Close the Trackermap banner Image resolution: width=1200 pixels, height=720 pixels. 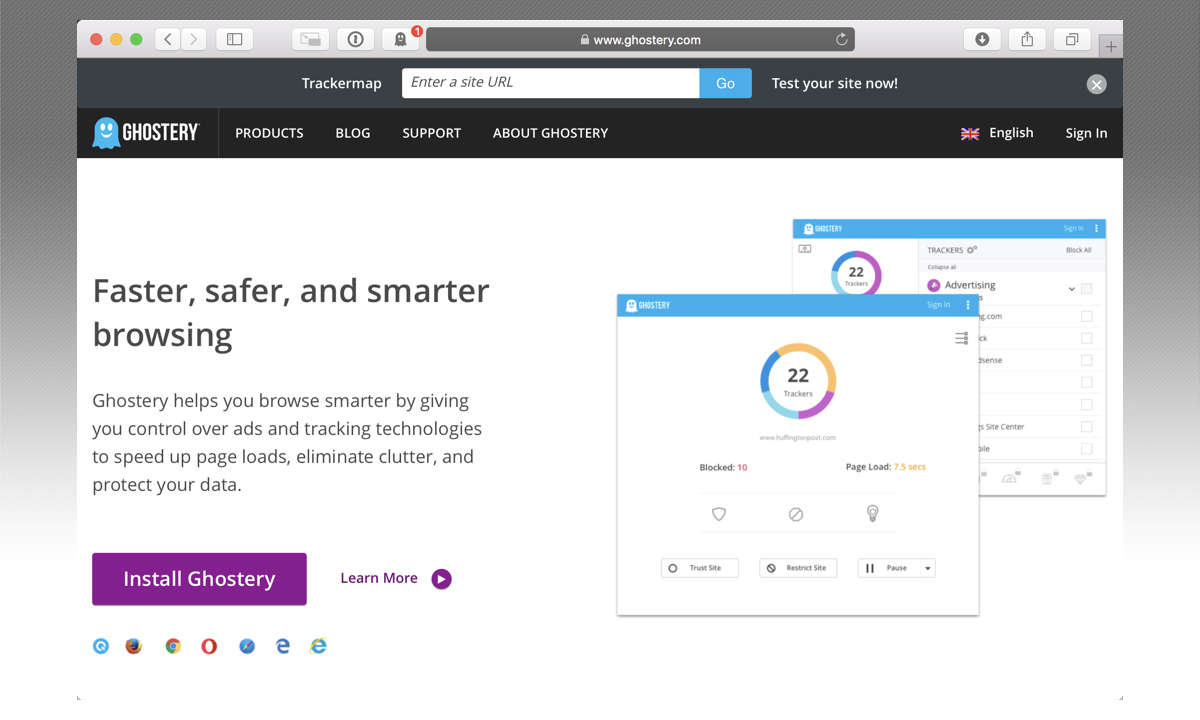point(1097,84)
